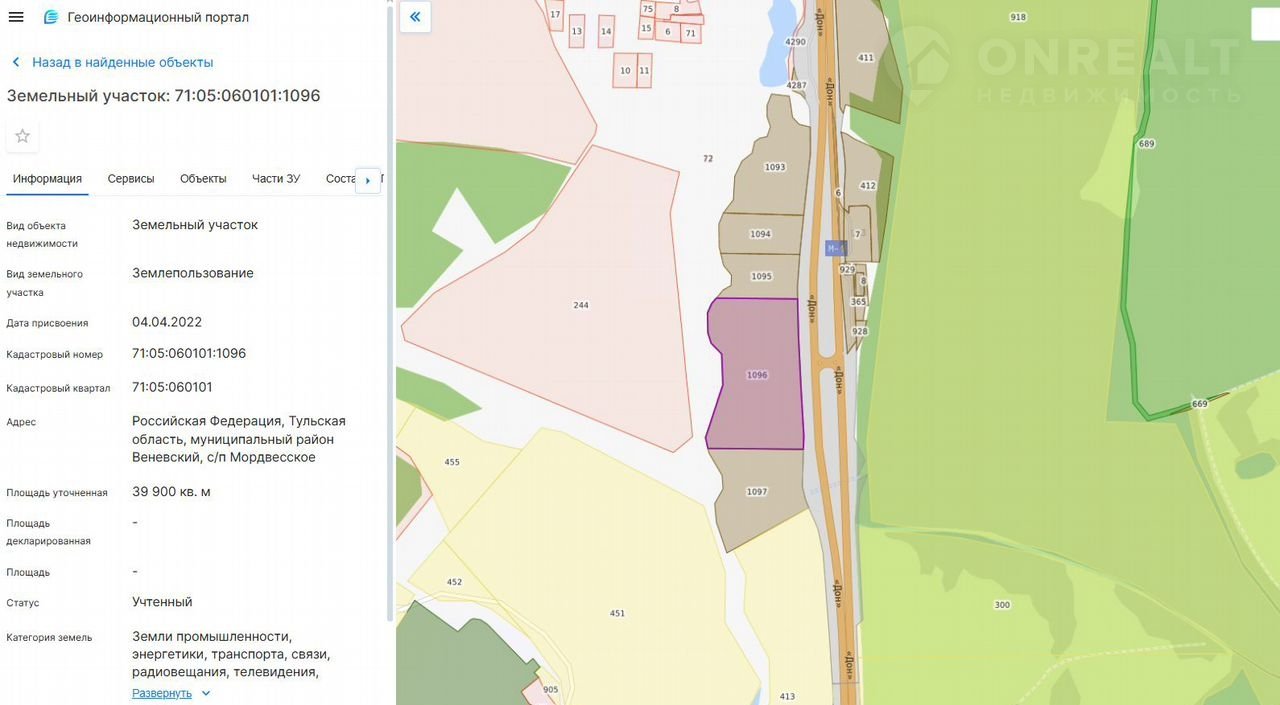Click the M-4 highway shield marker

click(x=835, y=248)
